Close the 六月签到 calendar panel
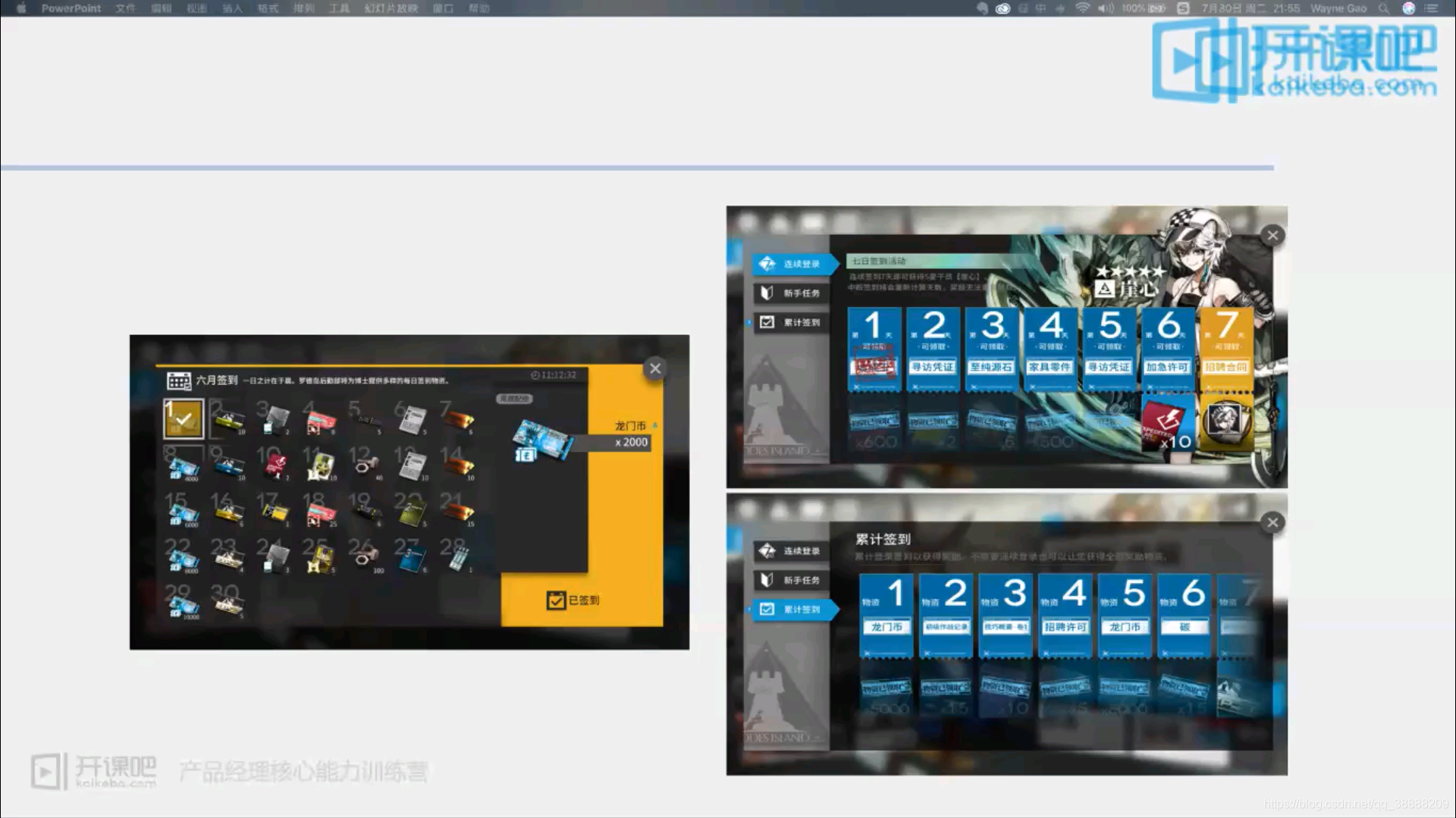Screen dimensions: 1456x818 (655, 368)
